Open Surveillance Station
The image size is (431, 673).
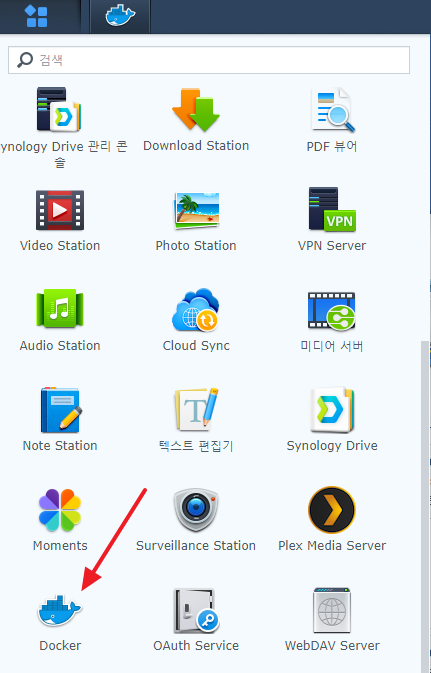point(196,510)
